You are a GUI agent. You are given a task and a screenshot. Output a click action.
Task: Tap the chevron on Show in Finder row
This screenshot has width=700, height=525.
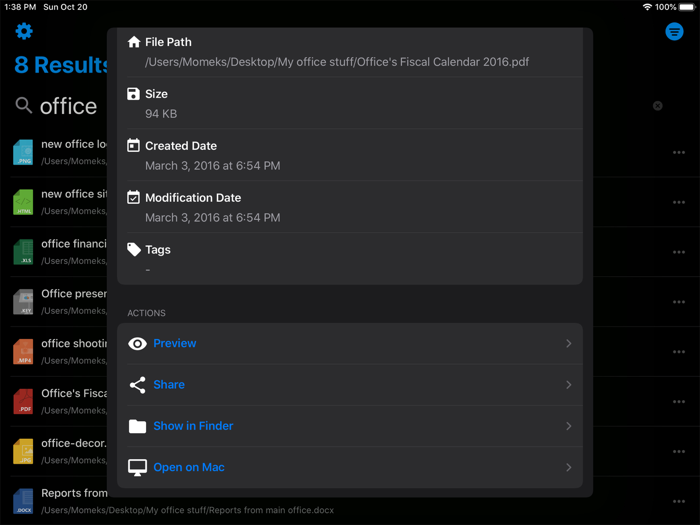[x=568, y=426]
